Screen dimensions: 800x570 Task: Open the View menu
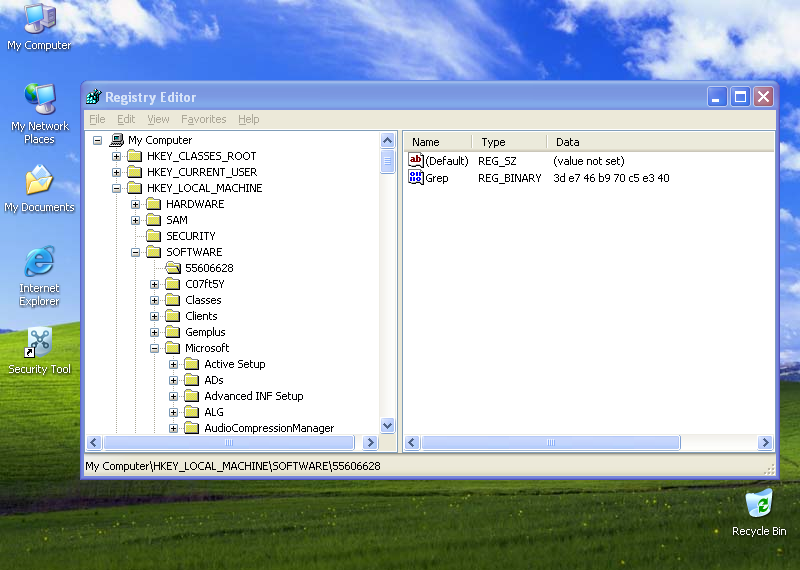point(158,119)
